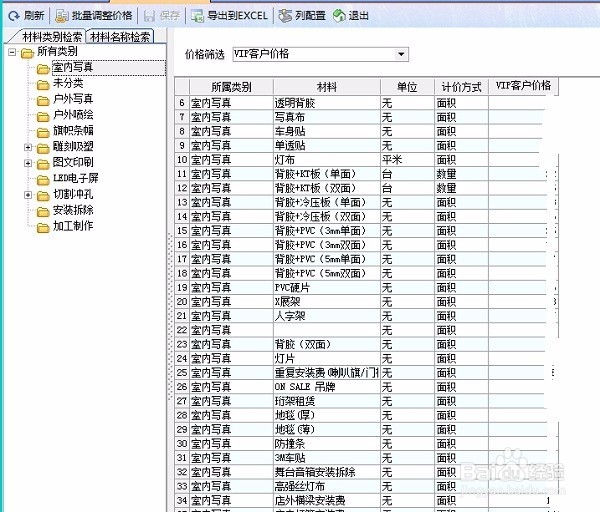Select the 透明背胶 material cell

[327, 103]
